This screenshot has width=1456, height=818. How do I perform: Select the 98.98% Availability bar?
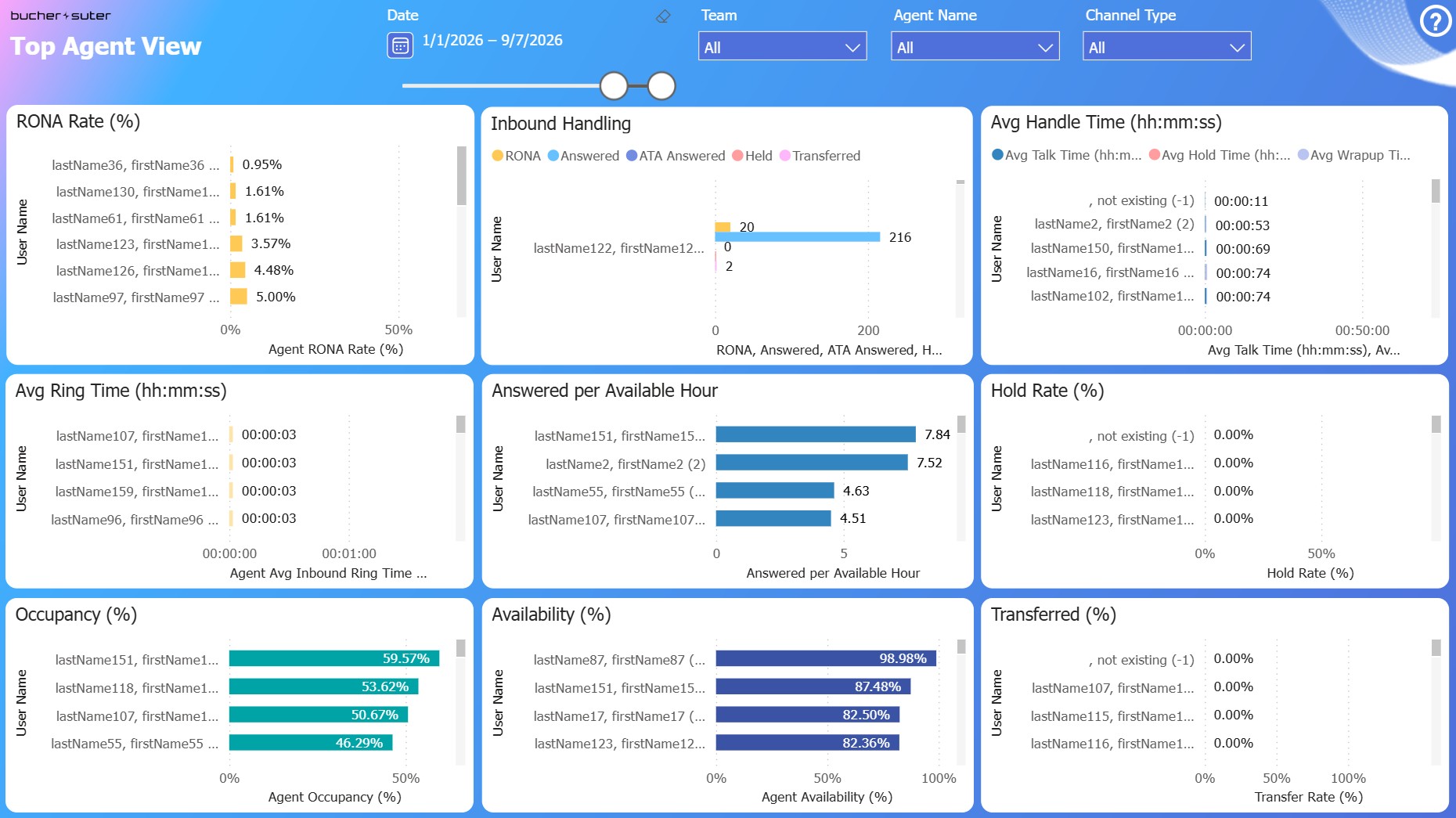pyautogui.click(x=826, y=659)
